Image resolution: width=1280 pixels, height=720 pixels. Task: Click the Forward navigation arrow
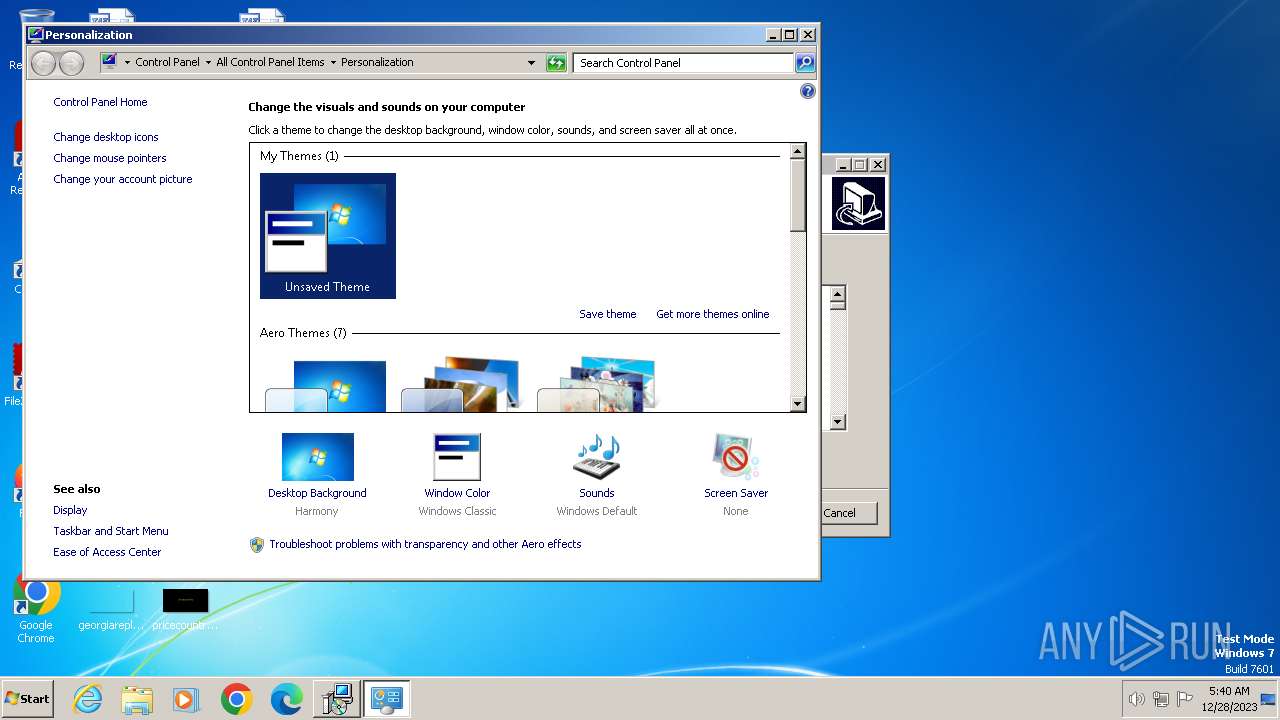[x=71, y=63]
